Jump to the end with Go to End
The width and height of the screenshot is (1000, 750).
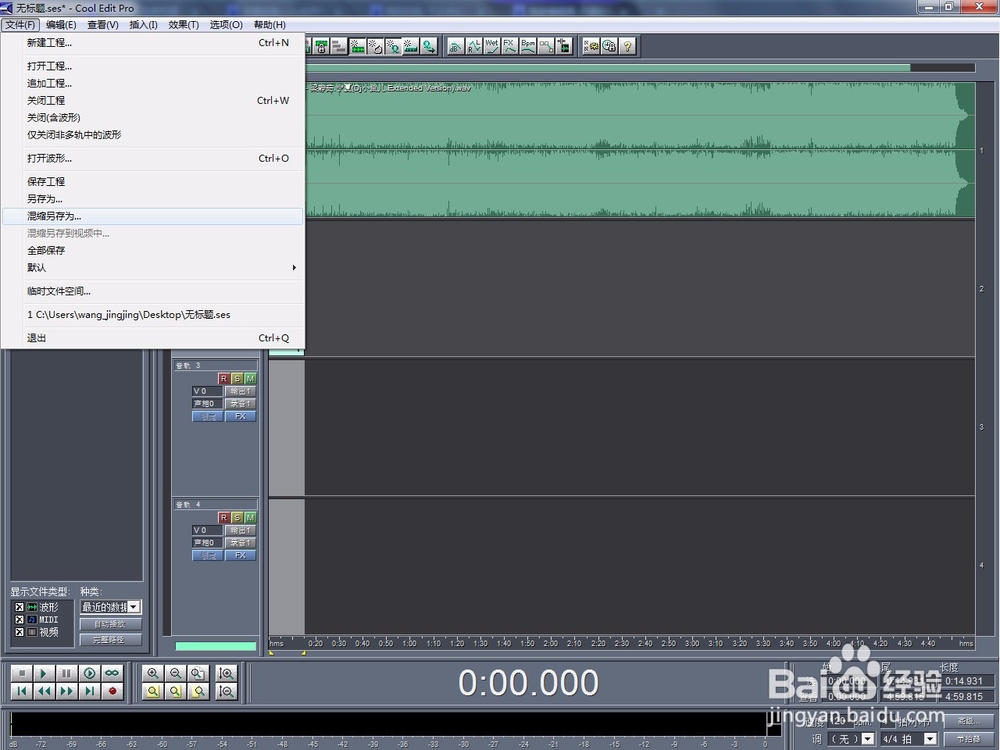[x=90, y=691]
